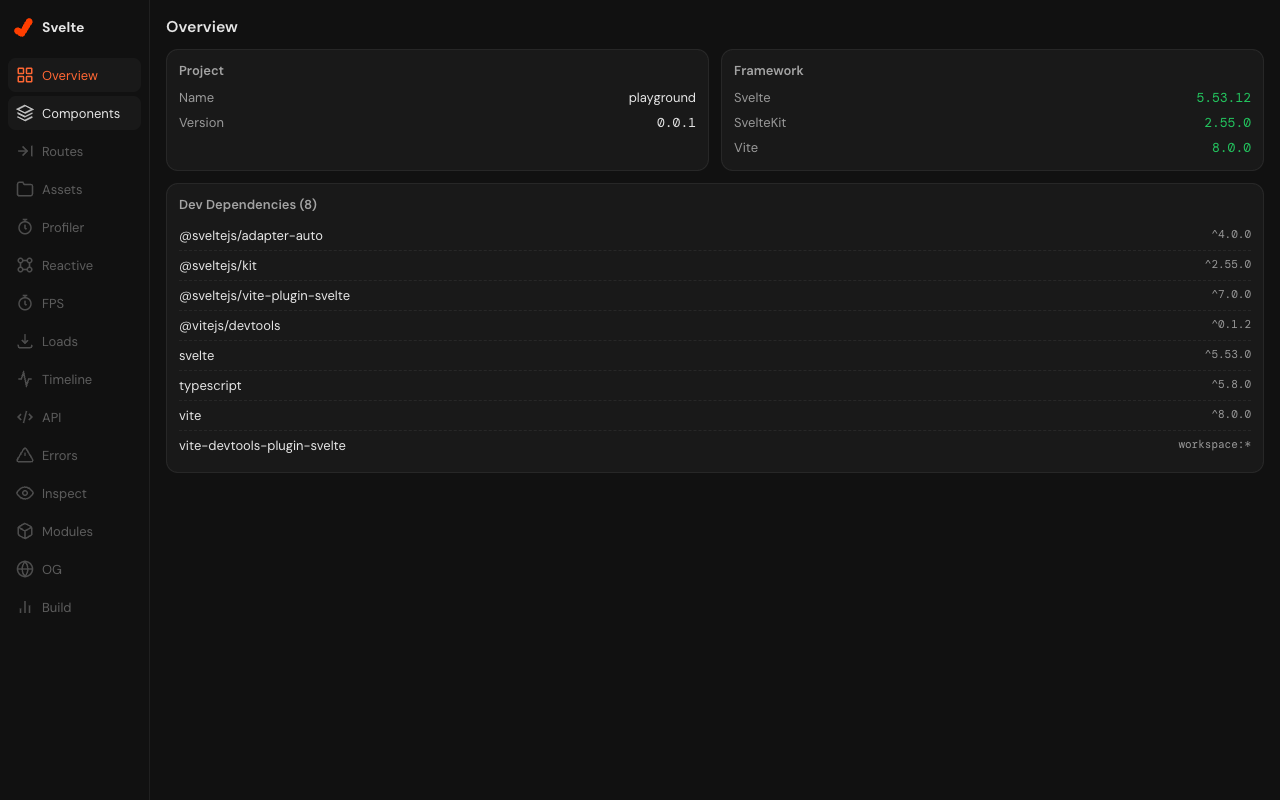Select the @sveltejs/kit dependency row
This screenshot has width=1280, height=800.
[715, 266]
